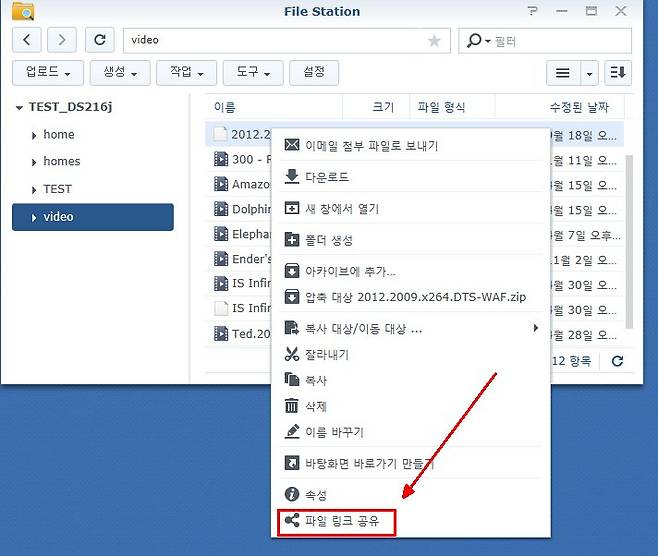This screenshot has height=556, width=658.
Task: Click the film icon of Ted.20 file
Action: [221, 334]
